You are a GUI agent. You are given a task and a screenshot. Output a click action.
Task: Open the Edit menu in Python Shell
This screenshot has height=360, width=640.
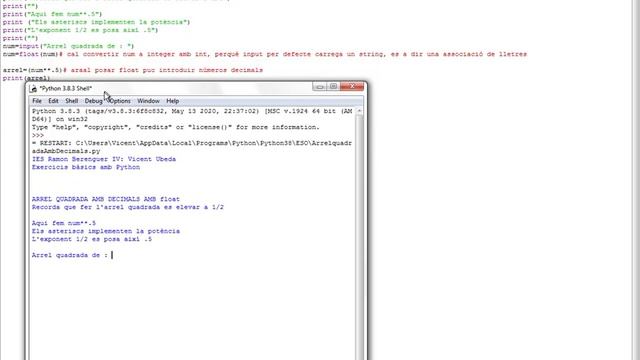[x=53, y=101]
